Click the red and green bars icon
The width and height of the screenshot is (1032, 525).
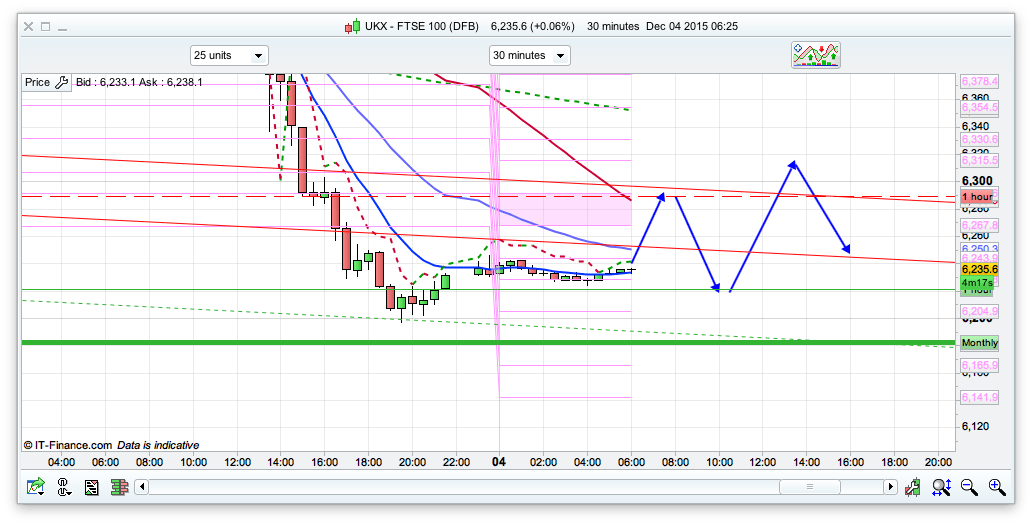(119, 487)
